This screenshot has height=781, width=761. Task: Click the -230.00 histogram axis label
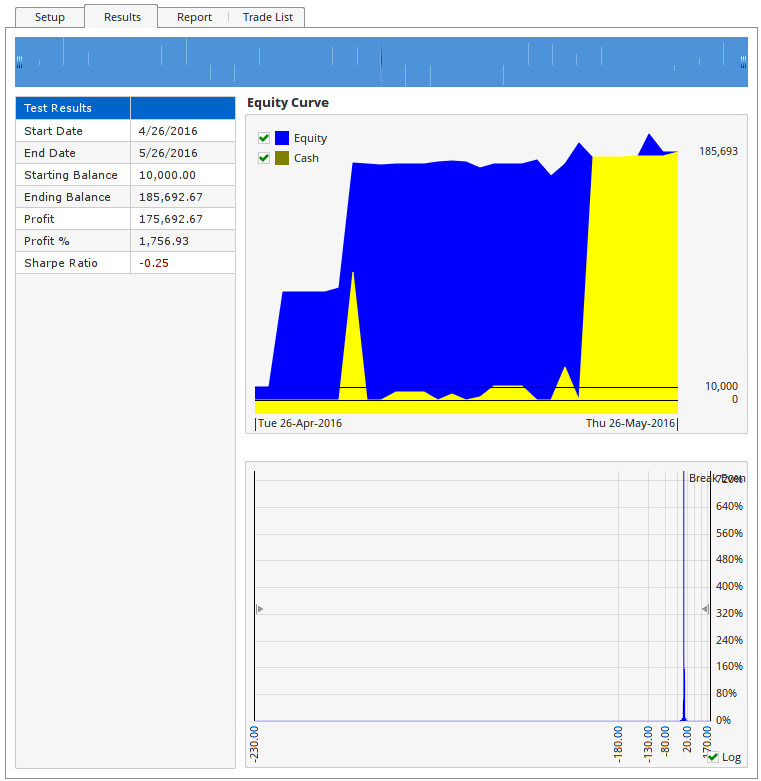(x=254, y=744)
